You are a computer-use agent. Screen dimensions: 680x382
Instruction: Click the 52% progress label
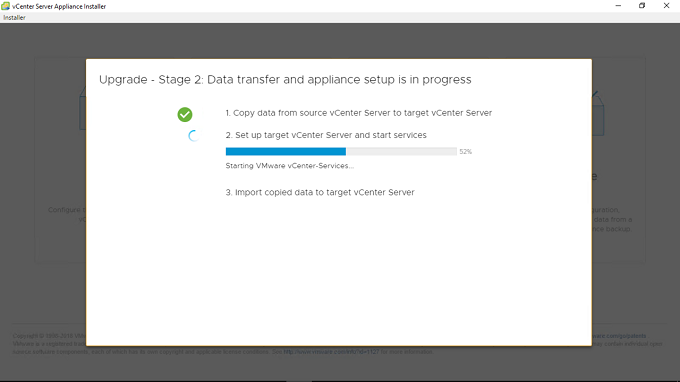pos(465,152)
